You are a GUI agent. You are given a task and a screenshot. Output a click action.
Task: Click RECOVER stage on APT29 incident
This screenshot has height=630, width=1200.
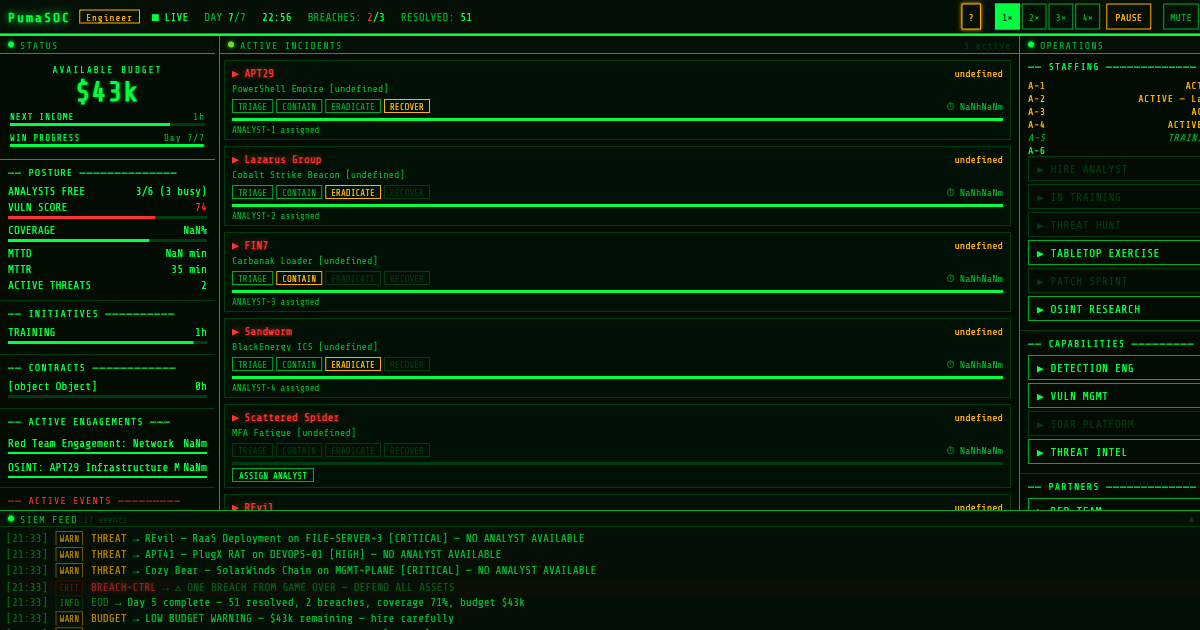pyautogui.click(x=407, y=106)
